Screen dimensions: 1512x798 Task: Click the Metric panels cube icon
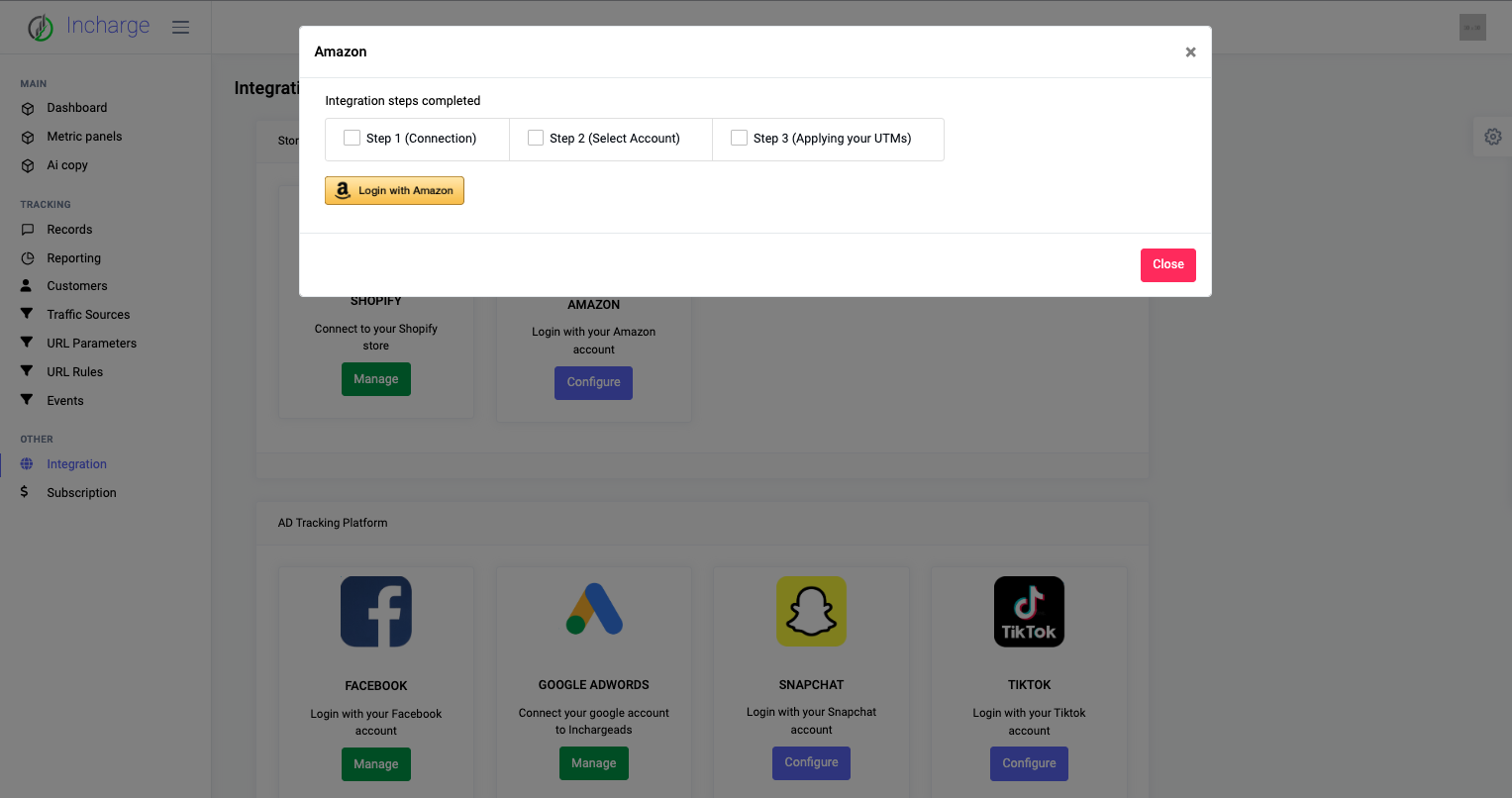pyautogui.click(x=28, y=137)
